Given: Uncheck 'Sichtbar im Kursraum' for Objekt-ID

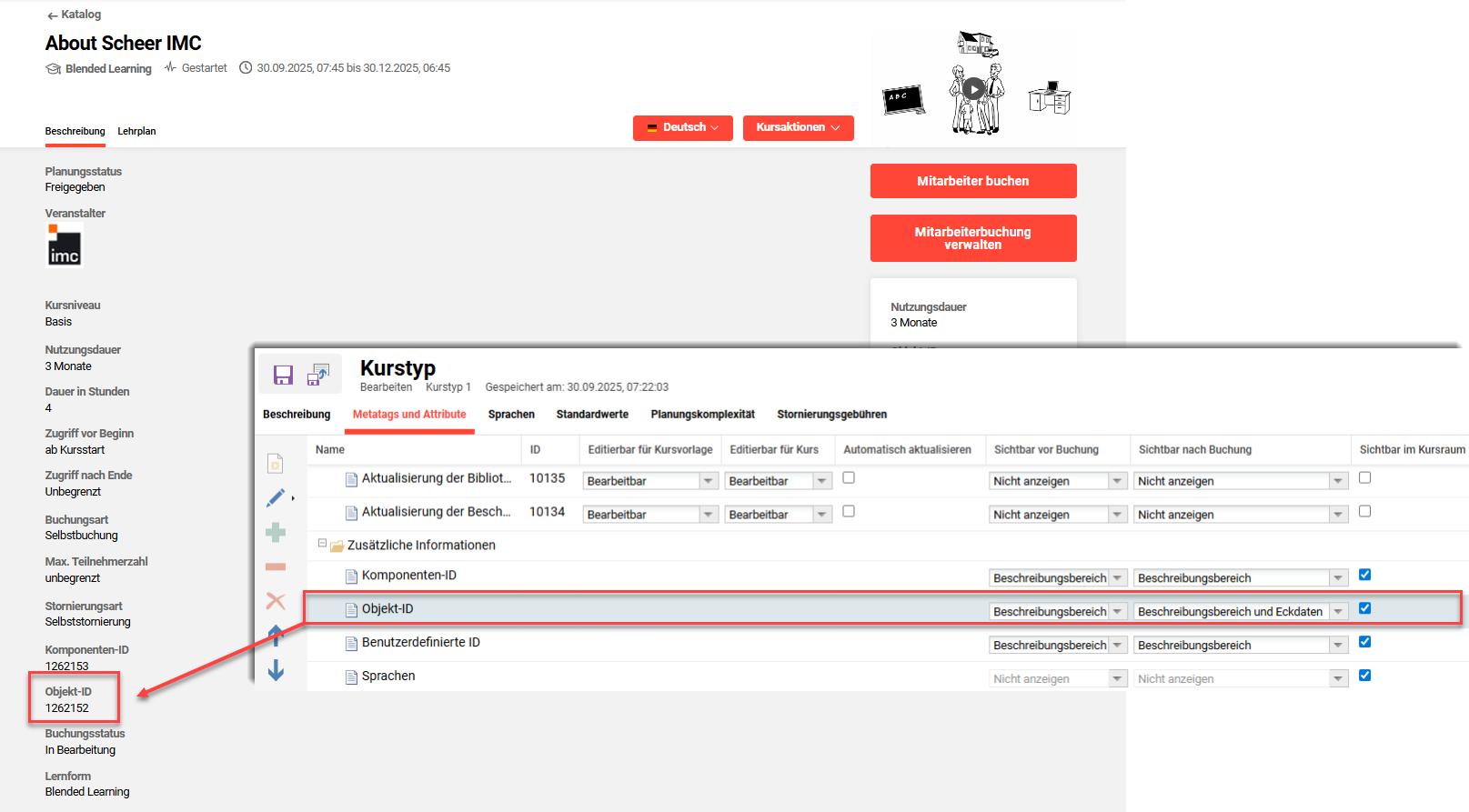Looking at the screenshot, I should coord(1364,608).
